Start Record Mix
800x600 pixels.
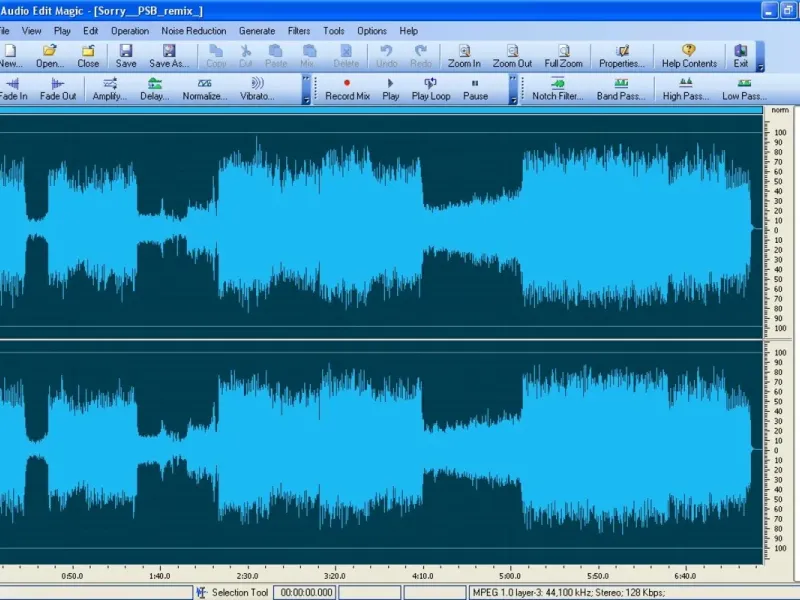(x=347, y=89)
